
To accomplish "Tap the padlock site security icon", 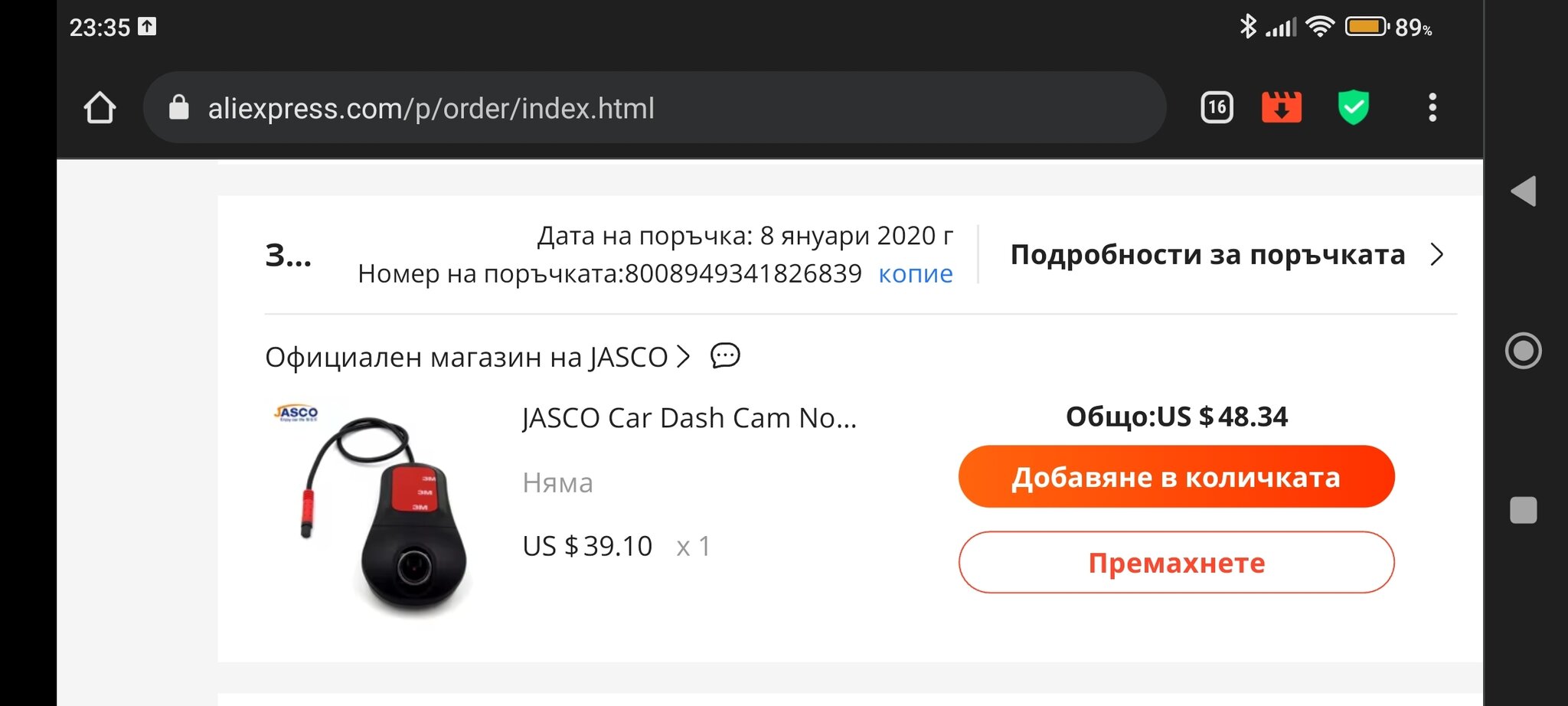I will (x=178, y=108).
